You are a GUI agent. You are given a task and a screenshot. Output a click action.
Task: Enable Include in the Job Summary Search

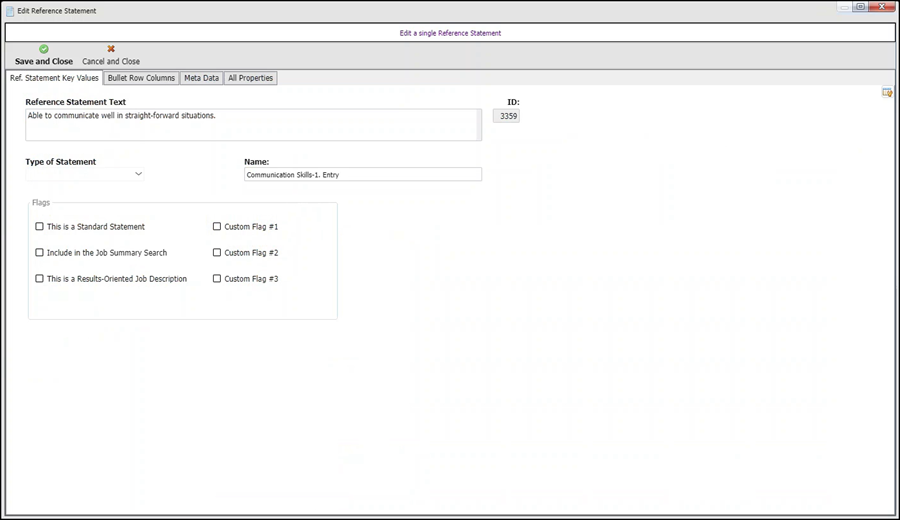39,252
